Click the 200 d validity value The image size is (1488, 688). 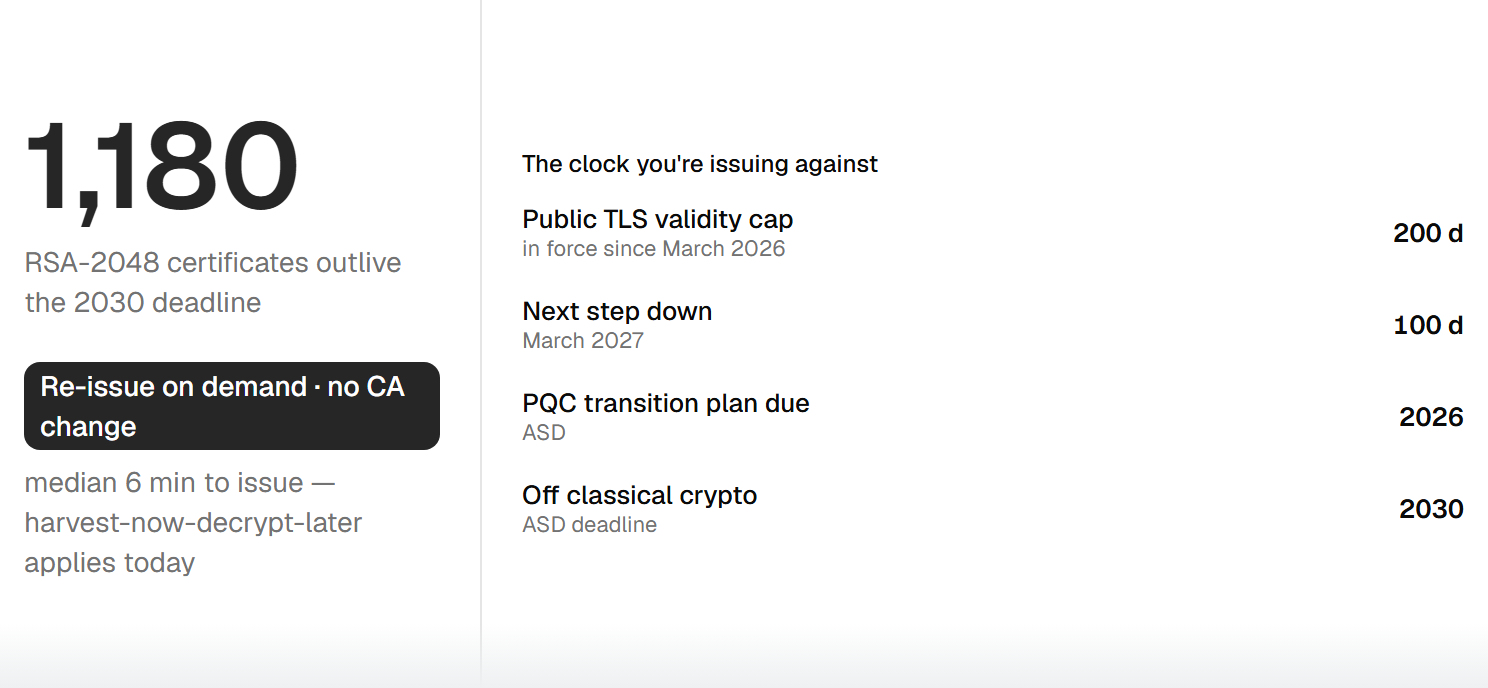point(1428,233)
